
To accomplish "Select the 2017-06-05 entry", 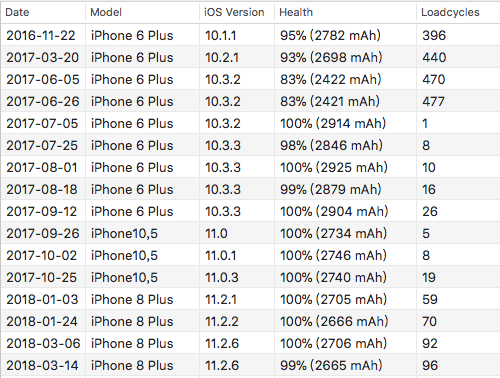I will tap(250, 79).
